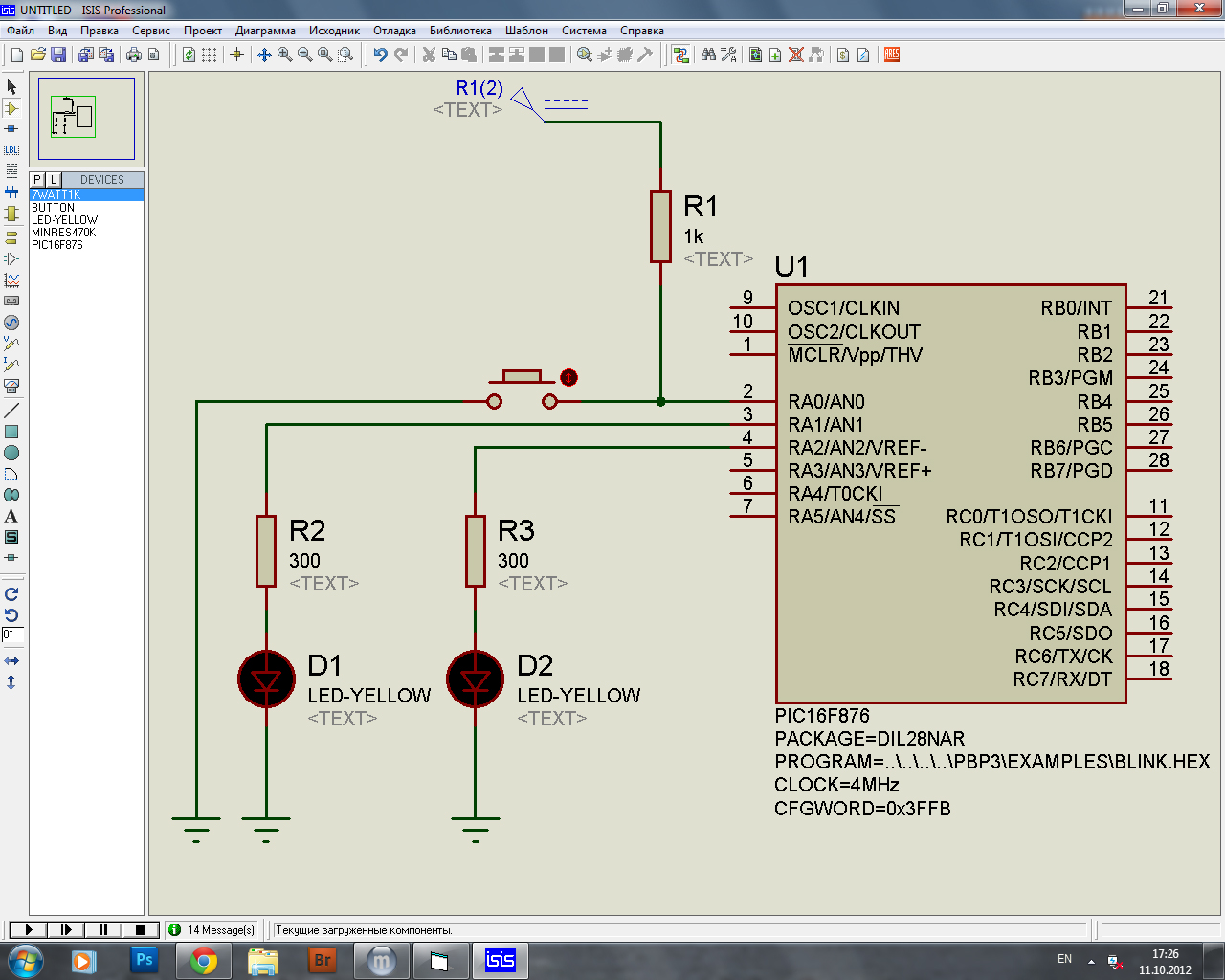
Task: Select the Component mode tool
Action: 11,108
